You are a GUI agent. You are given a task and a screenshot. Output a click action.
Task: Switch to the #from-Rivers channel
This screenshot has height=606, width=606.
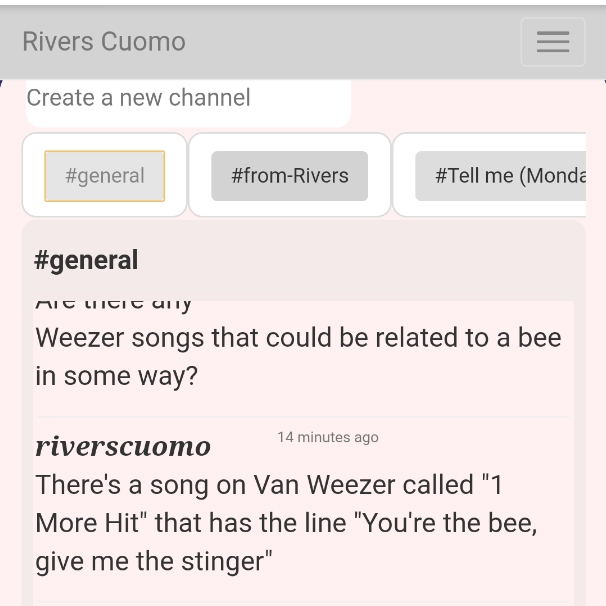tap(290, 176)
